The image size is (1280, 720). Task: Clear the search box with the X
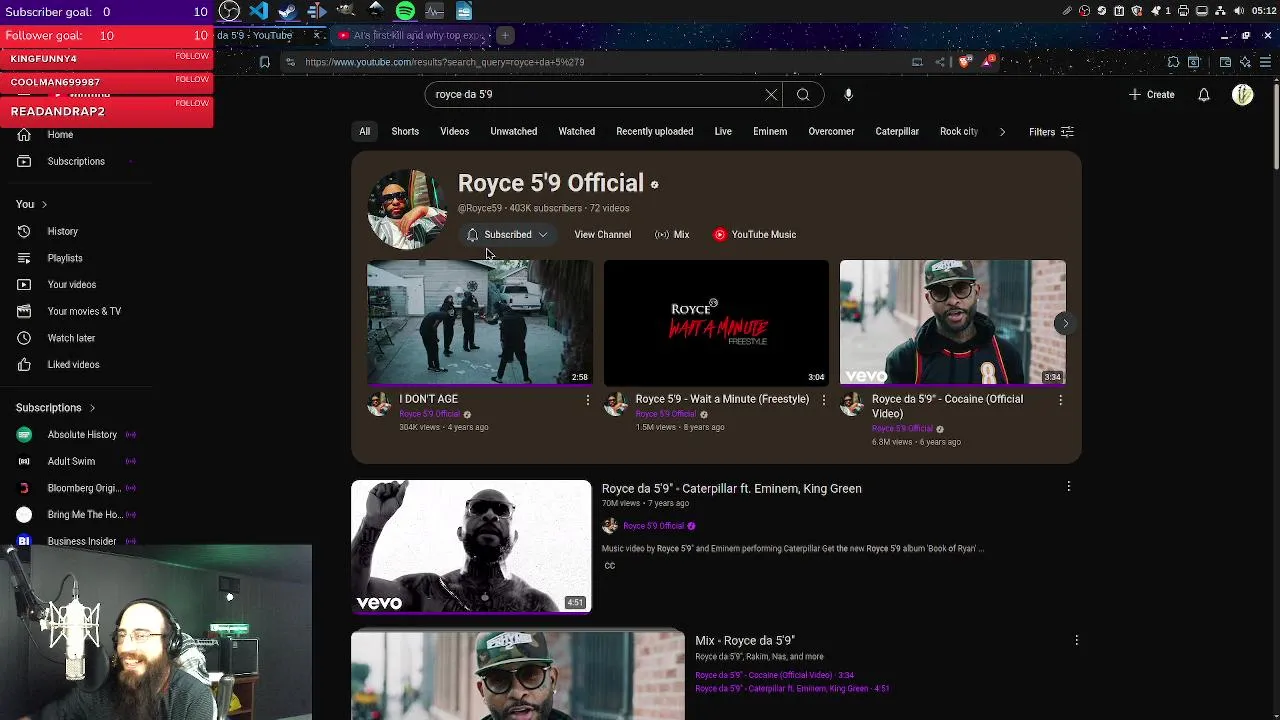(771, 95)
